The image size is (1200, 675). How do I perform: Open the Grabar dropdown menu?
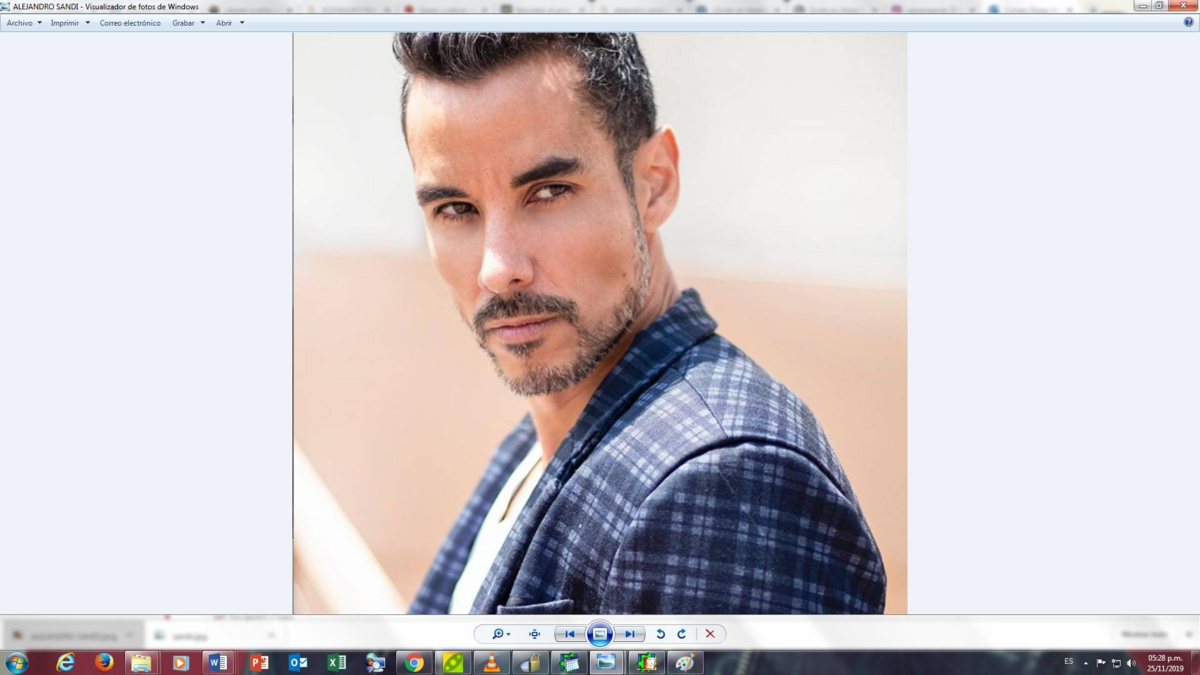click(188, 23)
